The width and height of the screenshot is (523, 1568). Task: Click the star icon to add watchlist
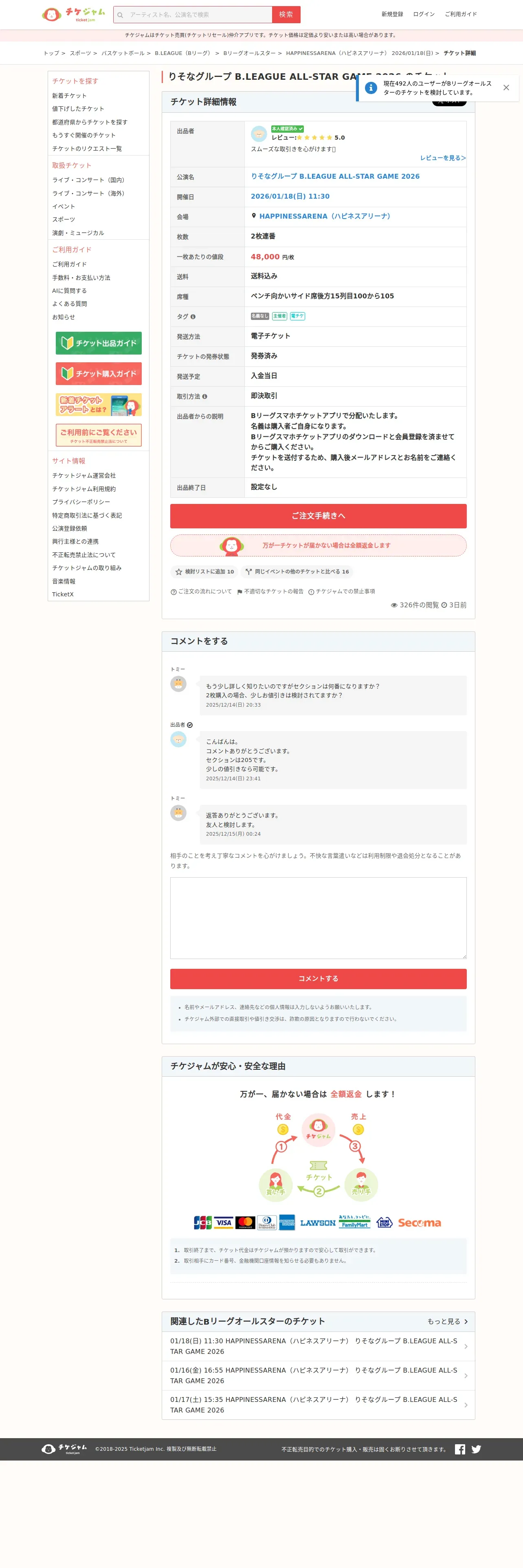point(178,572)
